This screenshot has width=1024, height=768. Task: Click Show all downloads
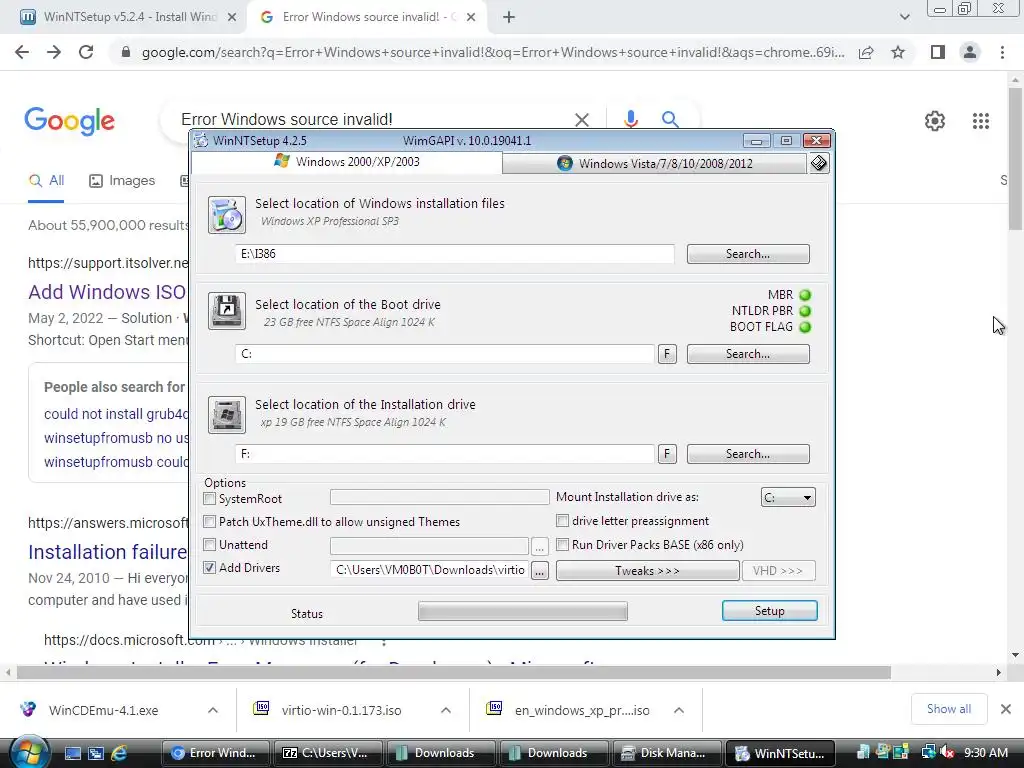(948, 709)
